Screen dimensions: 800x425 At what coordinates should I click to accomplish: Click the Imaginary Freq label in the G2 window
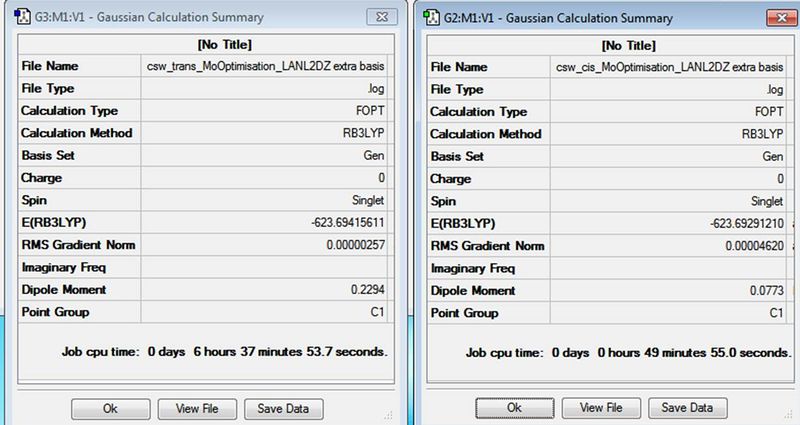(x=472, y=268)
